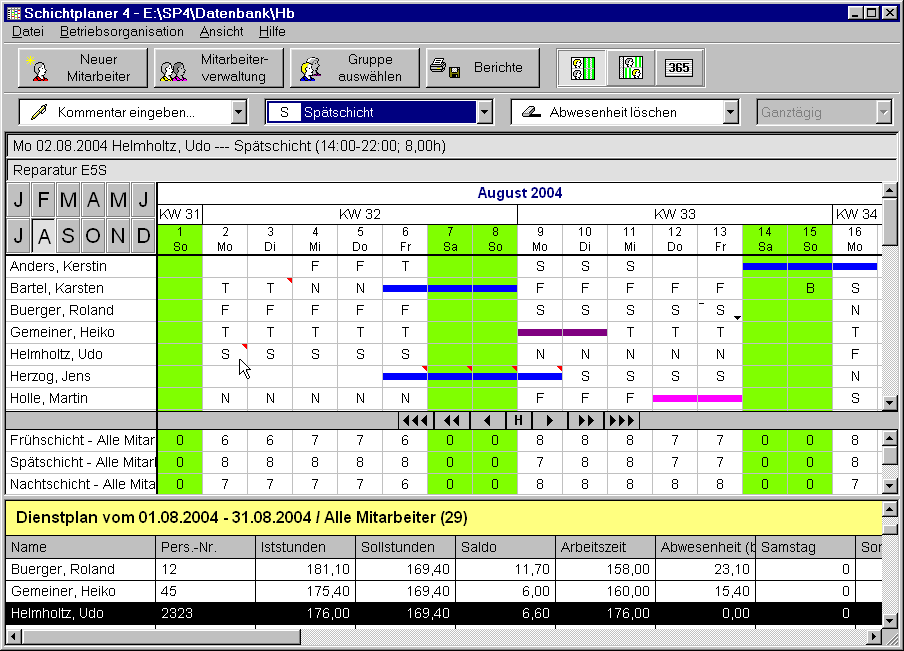Select employee row Holle, Martin
Viewport: 904px width, 651px height.
[81, 398]
